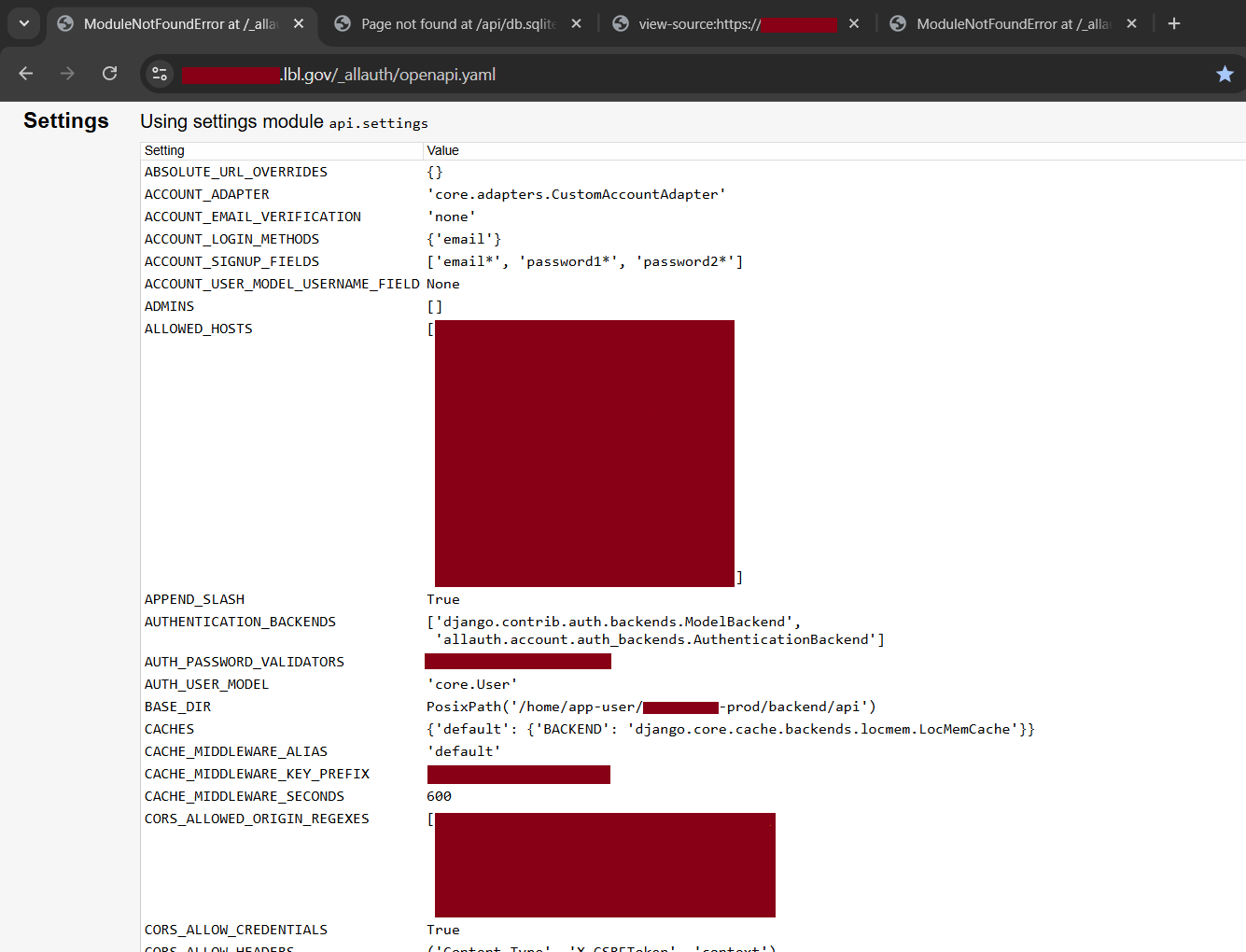
Task: Switch to the view-source tab
Action: click(728, 24)
